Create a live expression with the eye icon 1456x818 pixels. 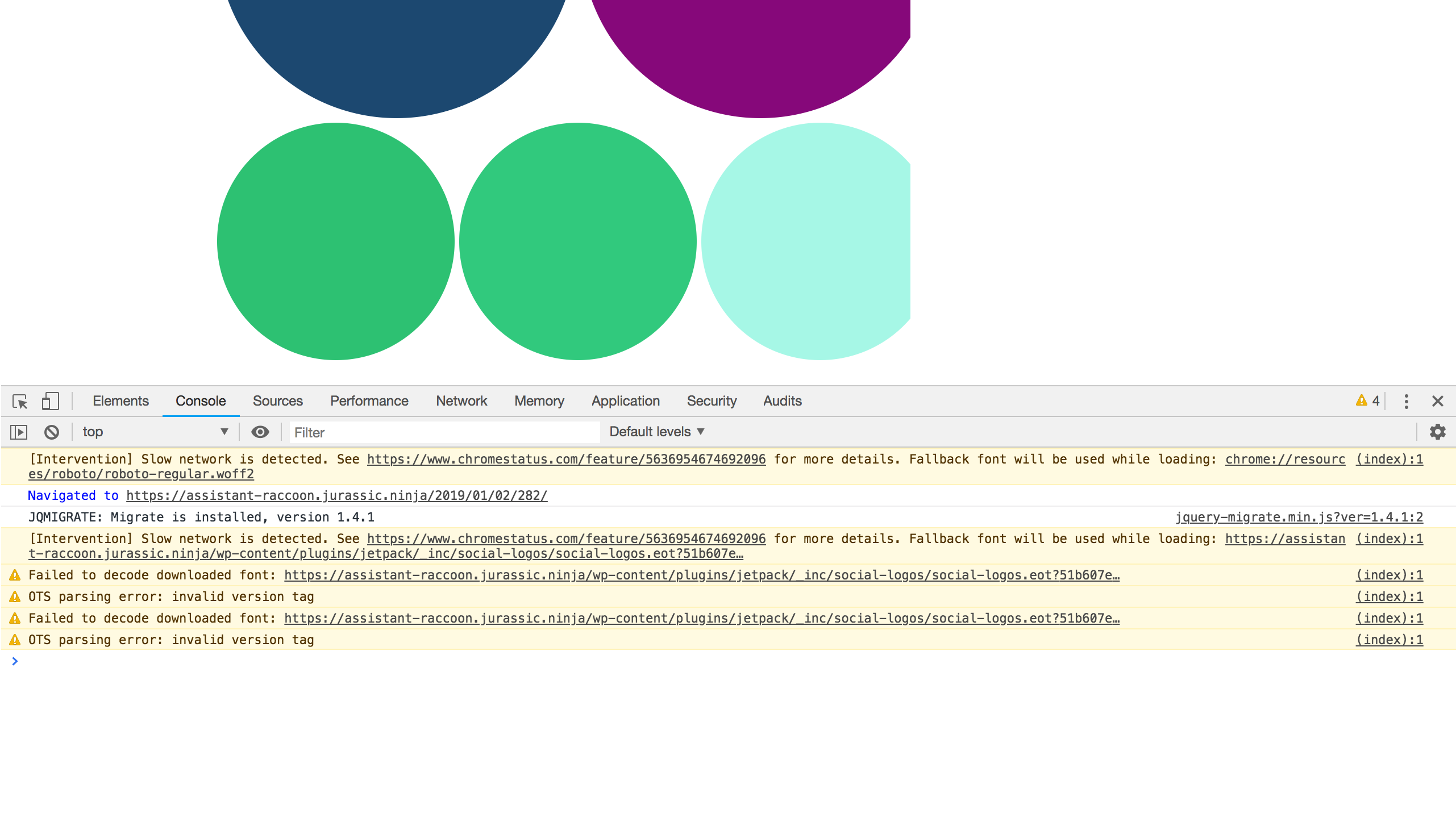pos(260,432)
